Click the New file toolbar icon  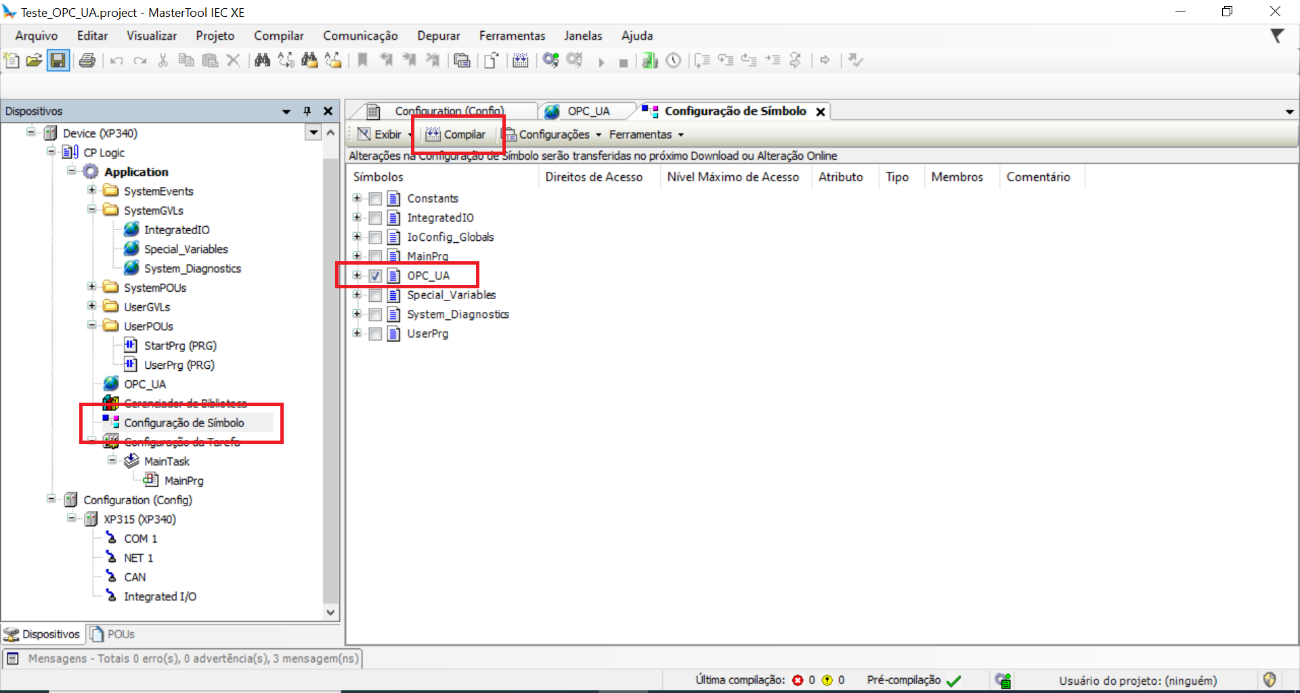pos(12,61)
